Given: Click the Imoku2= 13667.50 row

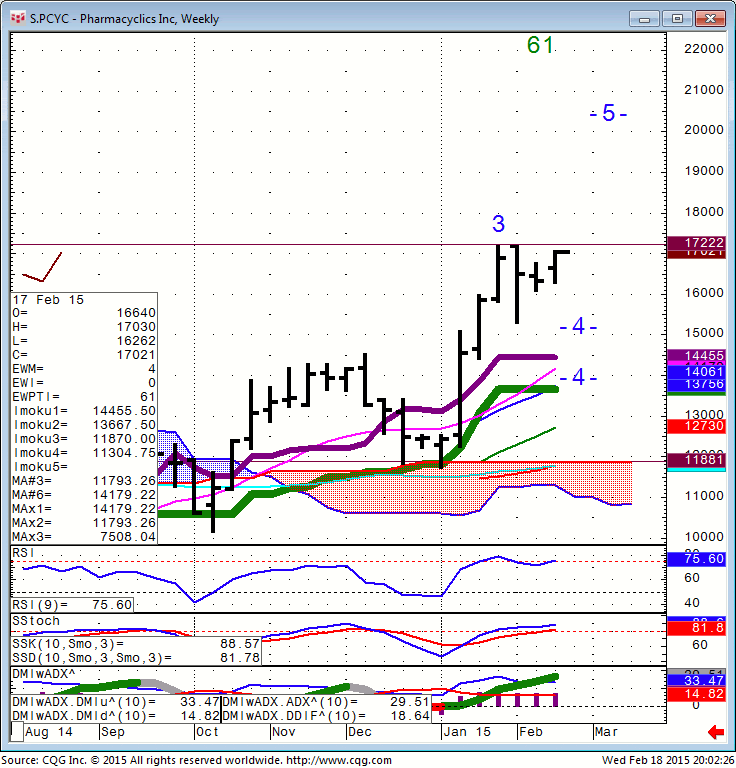Looking at the screenshot, I should pos(84,425).
